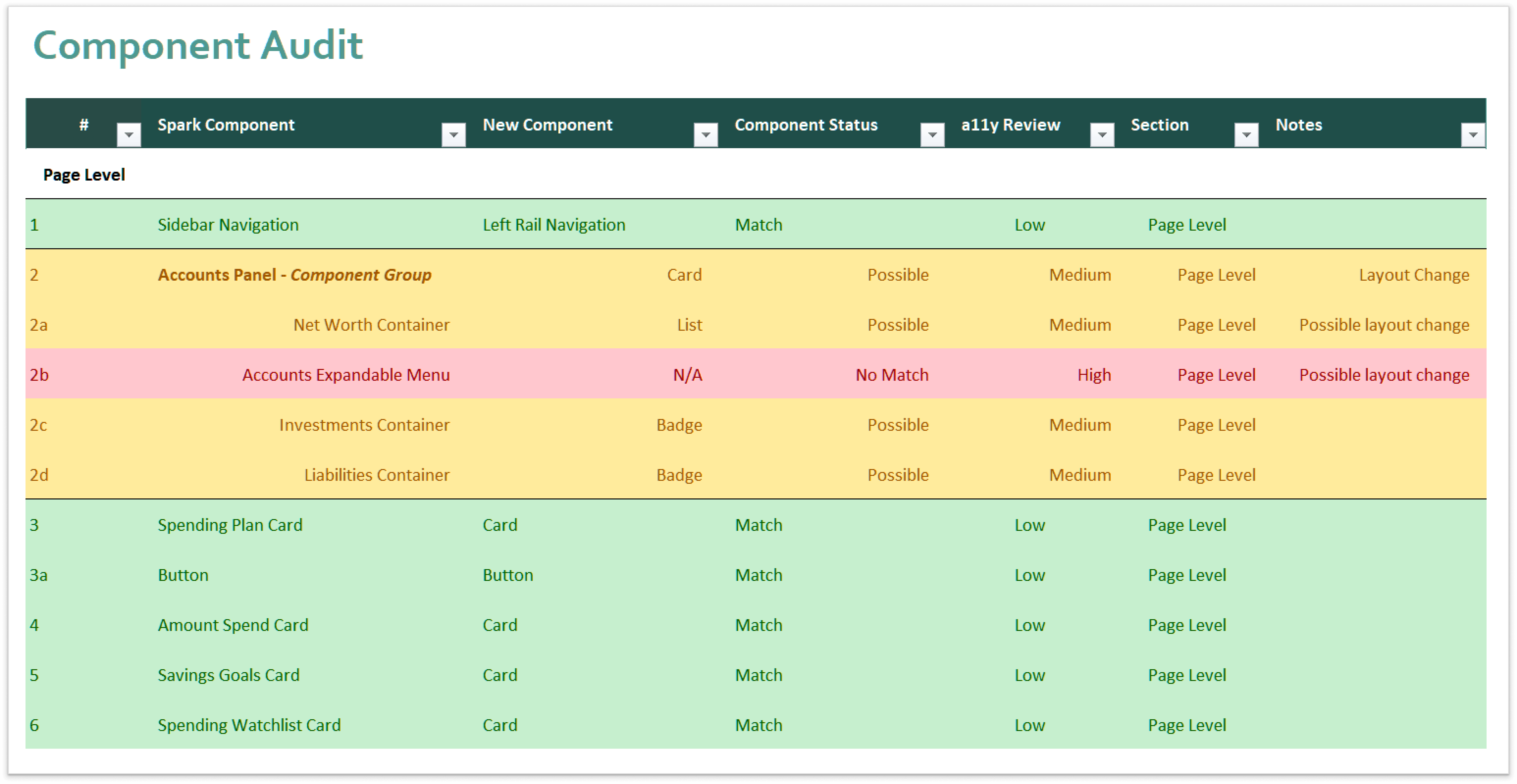The height and width of the screenshot is (784, 1517).
Task: Click Medium in Investments Container row
Action: (1080, 425)
